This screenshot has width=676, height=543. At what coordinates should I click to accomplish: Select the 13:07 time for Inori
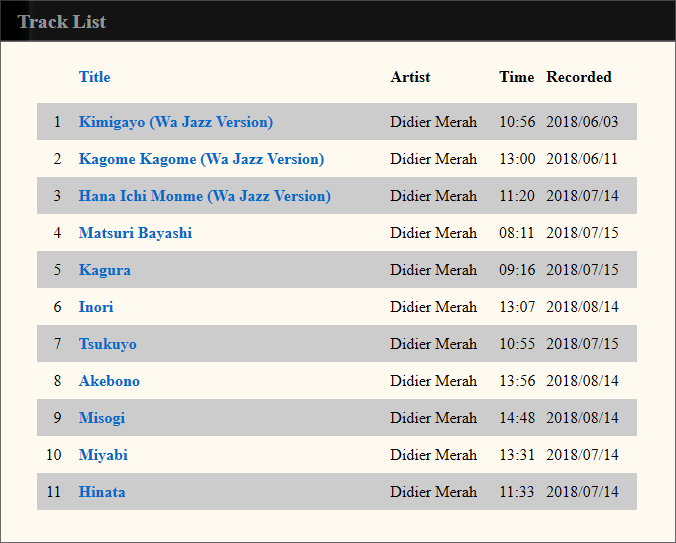click(x=517, y=307)
